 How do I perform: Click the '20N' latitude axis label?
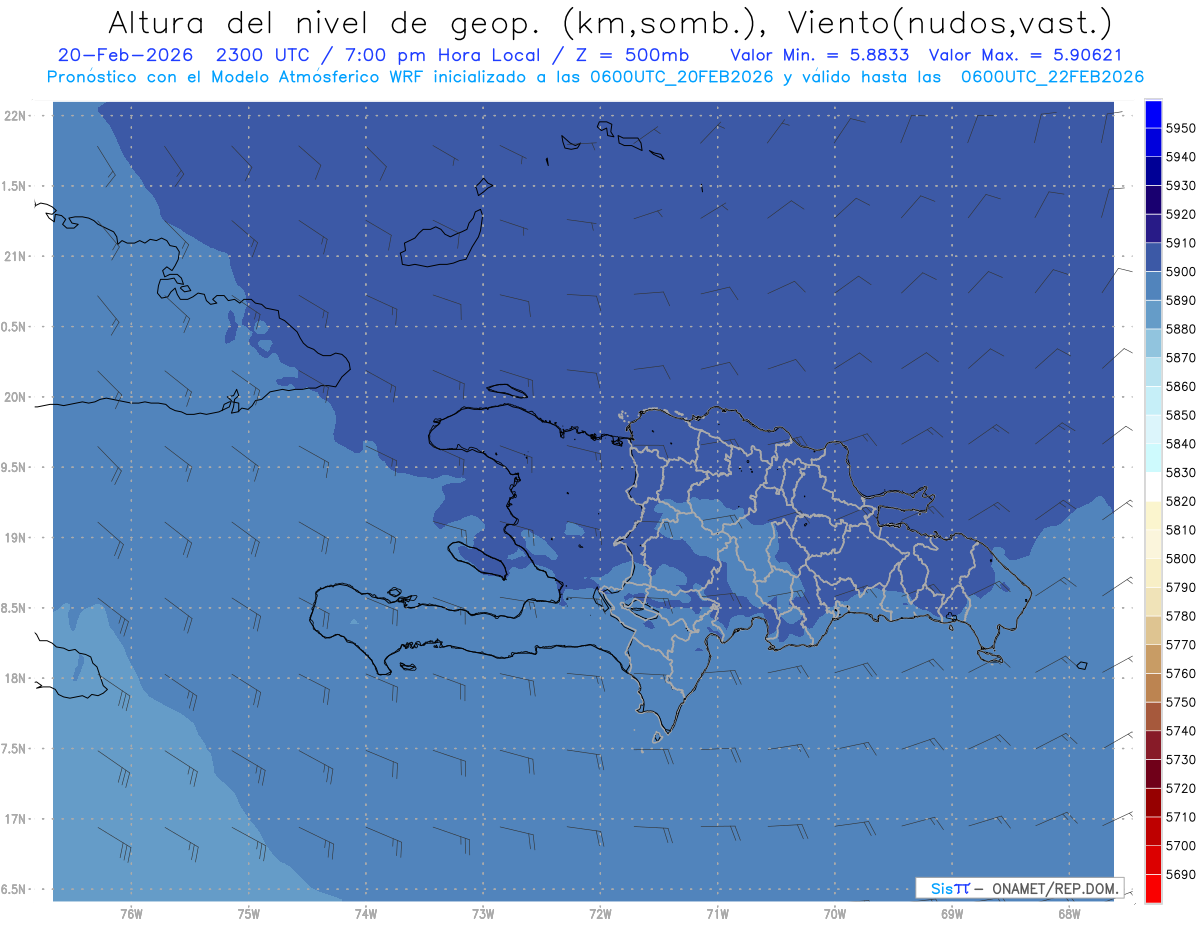coord(16,397)
